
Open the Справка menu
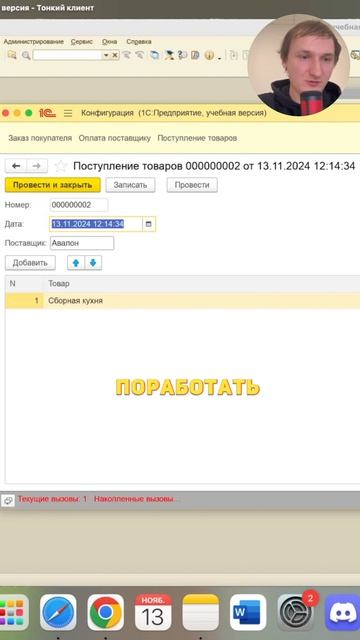point(139,42)
